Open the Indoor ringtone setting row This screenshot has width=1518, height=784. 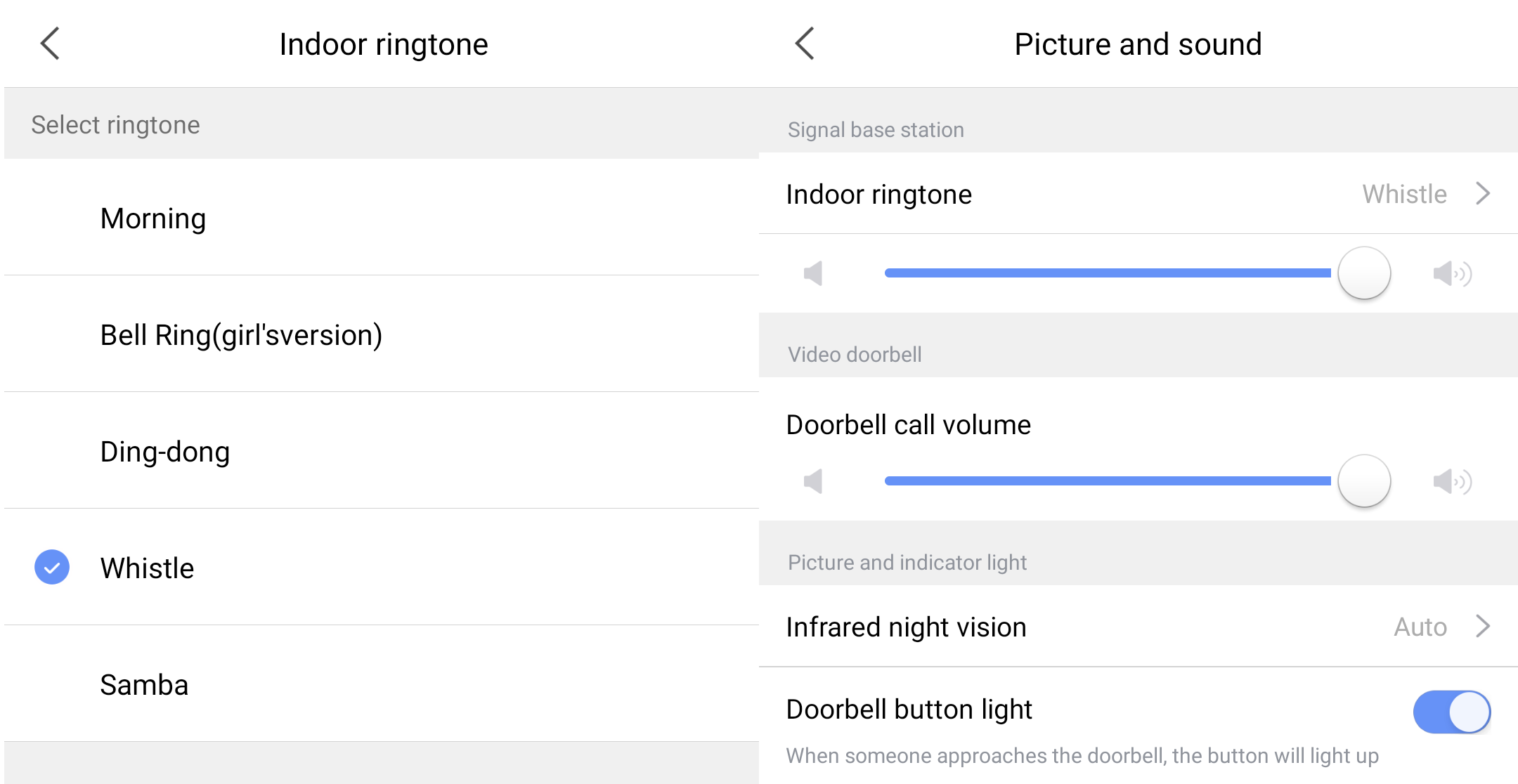coord(878,195)
